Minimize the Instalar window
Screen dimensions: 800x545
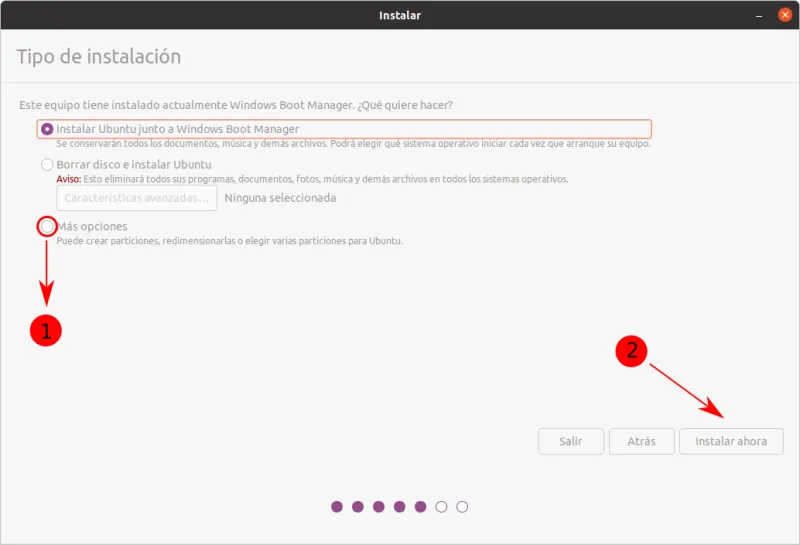(759, 15)
